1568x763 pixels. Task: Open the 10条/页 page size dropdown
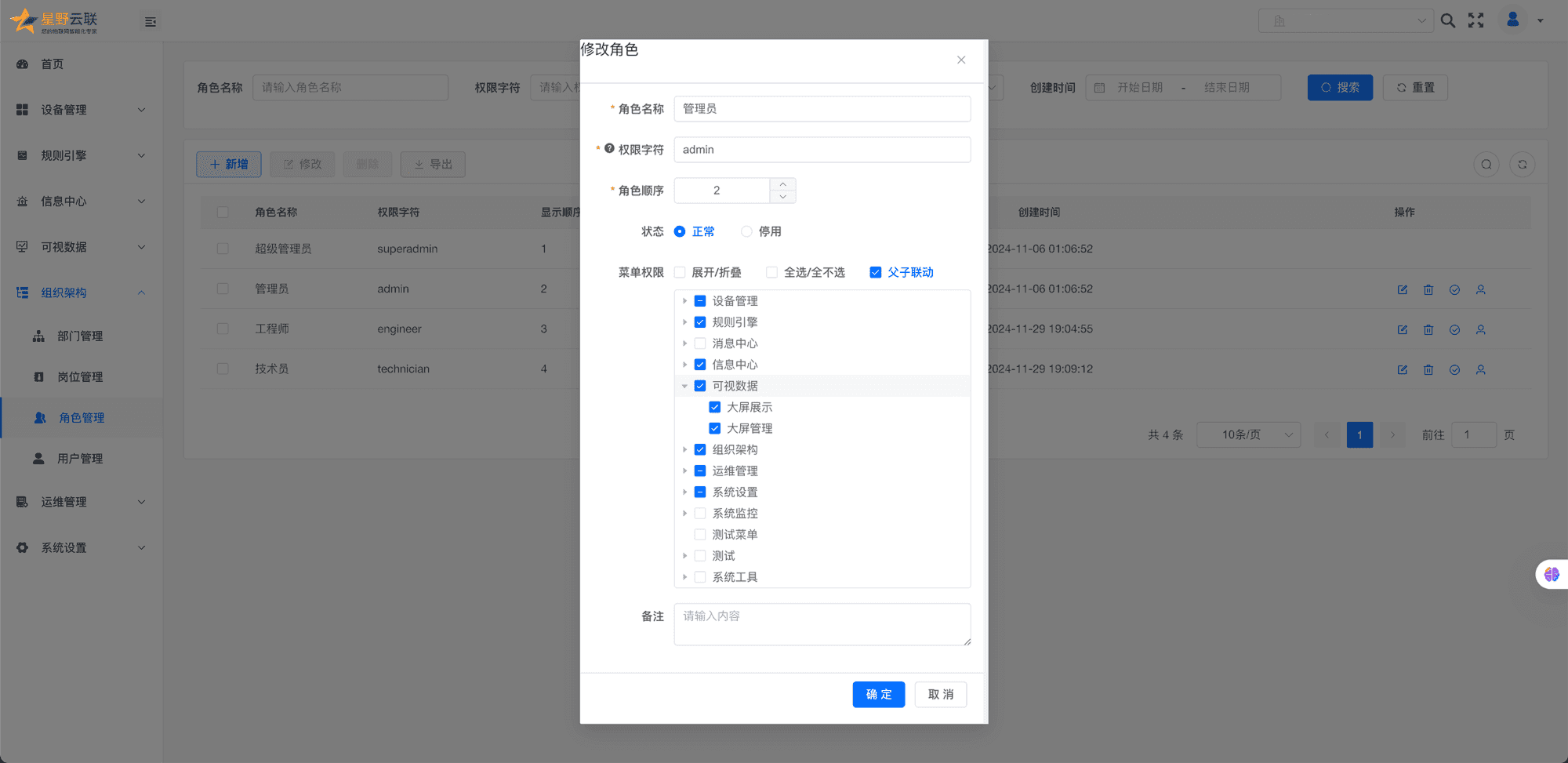pyautogui.click(x=1248, y=434)
